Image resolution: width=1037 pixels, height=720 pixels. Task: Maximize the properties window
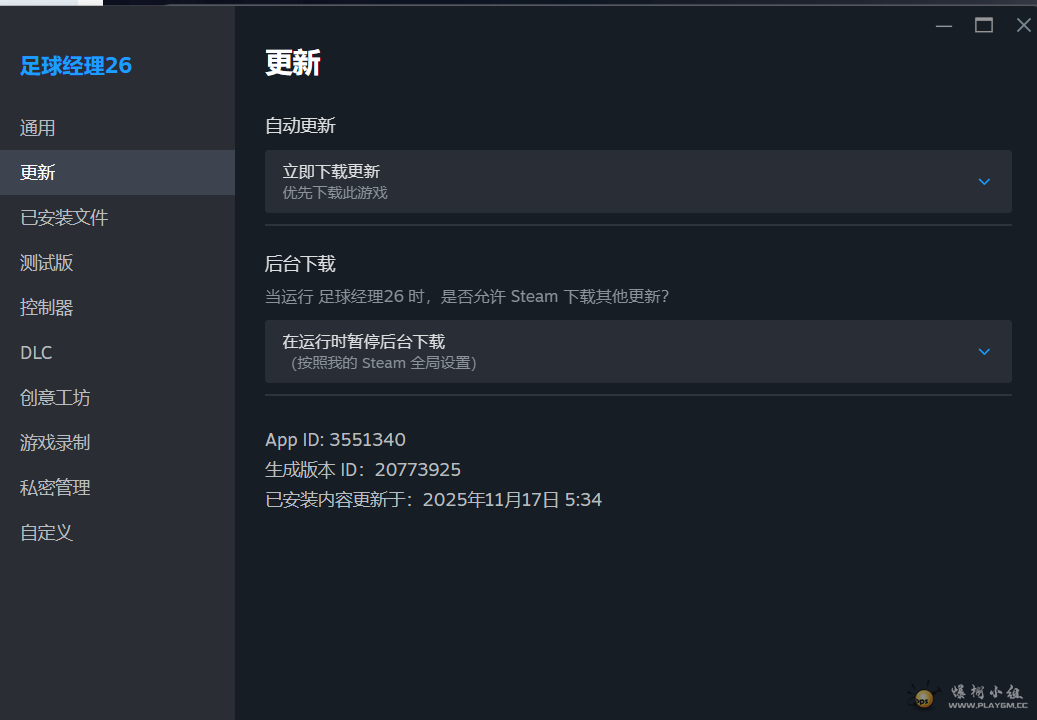coord(984,26)
